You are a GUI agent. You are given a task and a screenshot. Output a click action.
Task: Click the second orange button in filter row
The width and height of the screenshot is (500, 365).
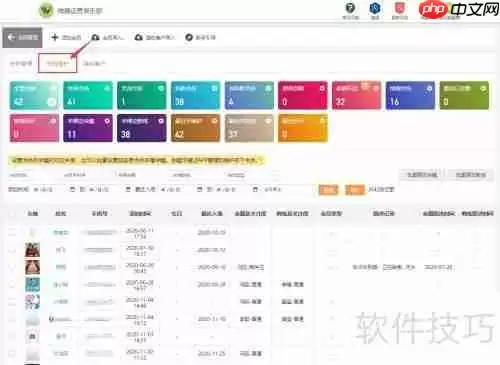point(354,190)
